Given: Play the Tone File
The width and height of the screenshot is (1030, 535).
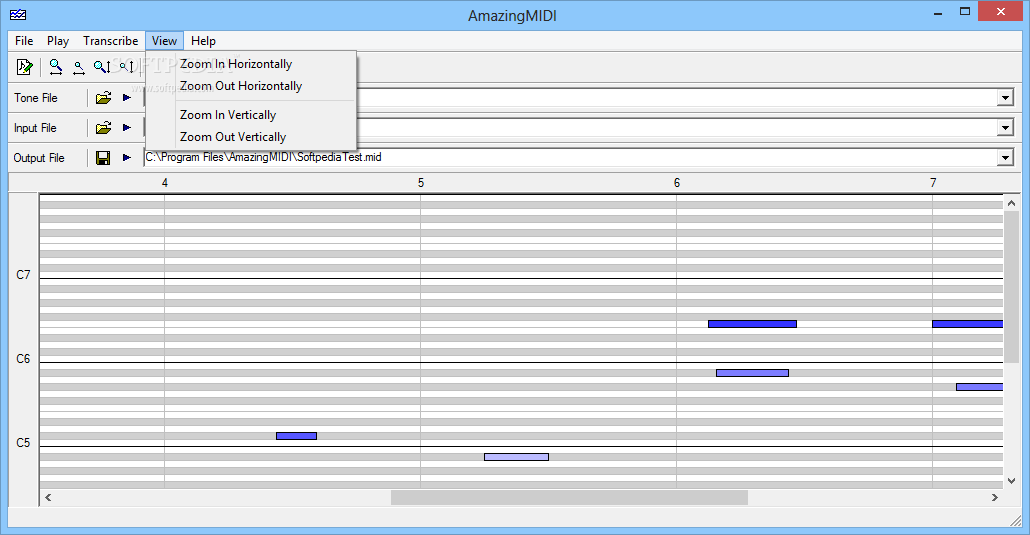Looking at the screenshot, I should click(x=127, y=98).
